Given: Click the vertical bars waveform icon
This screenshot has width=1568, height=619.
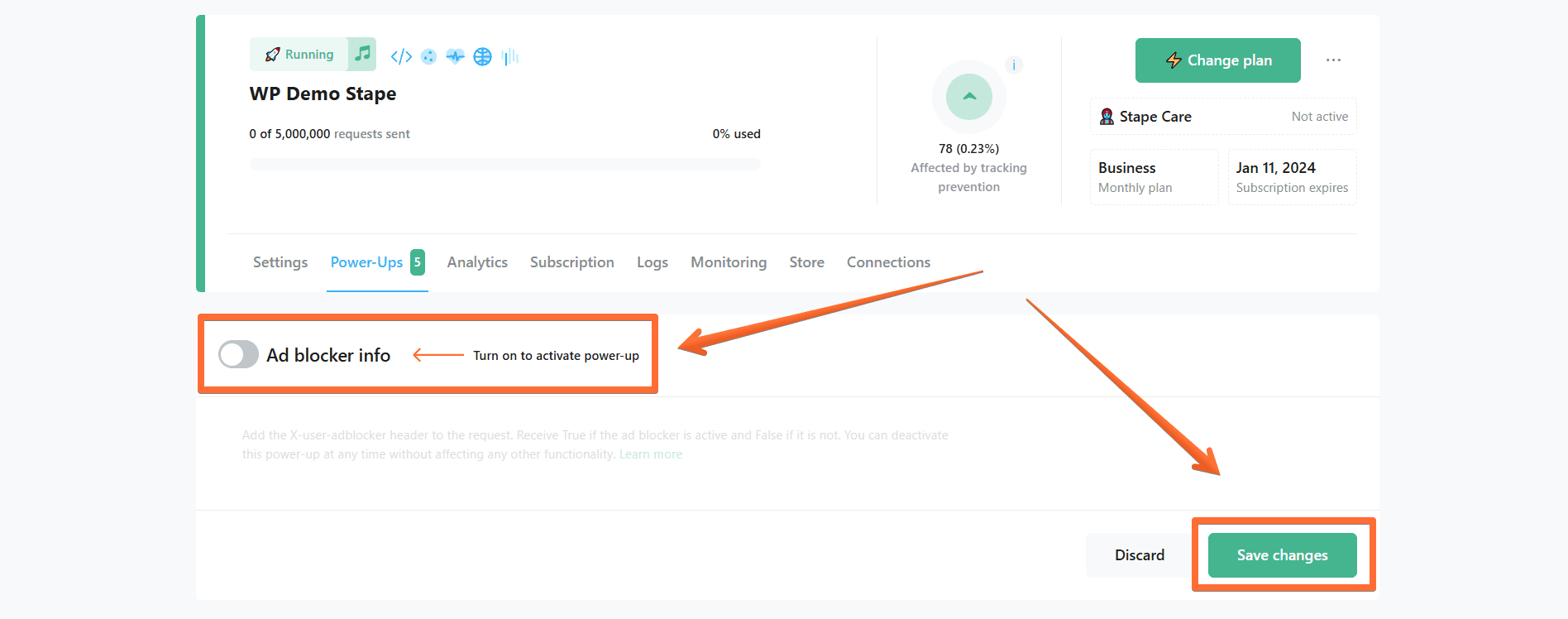Looking at the screenshot, I should pyautogui.click(x=510, y=56).
